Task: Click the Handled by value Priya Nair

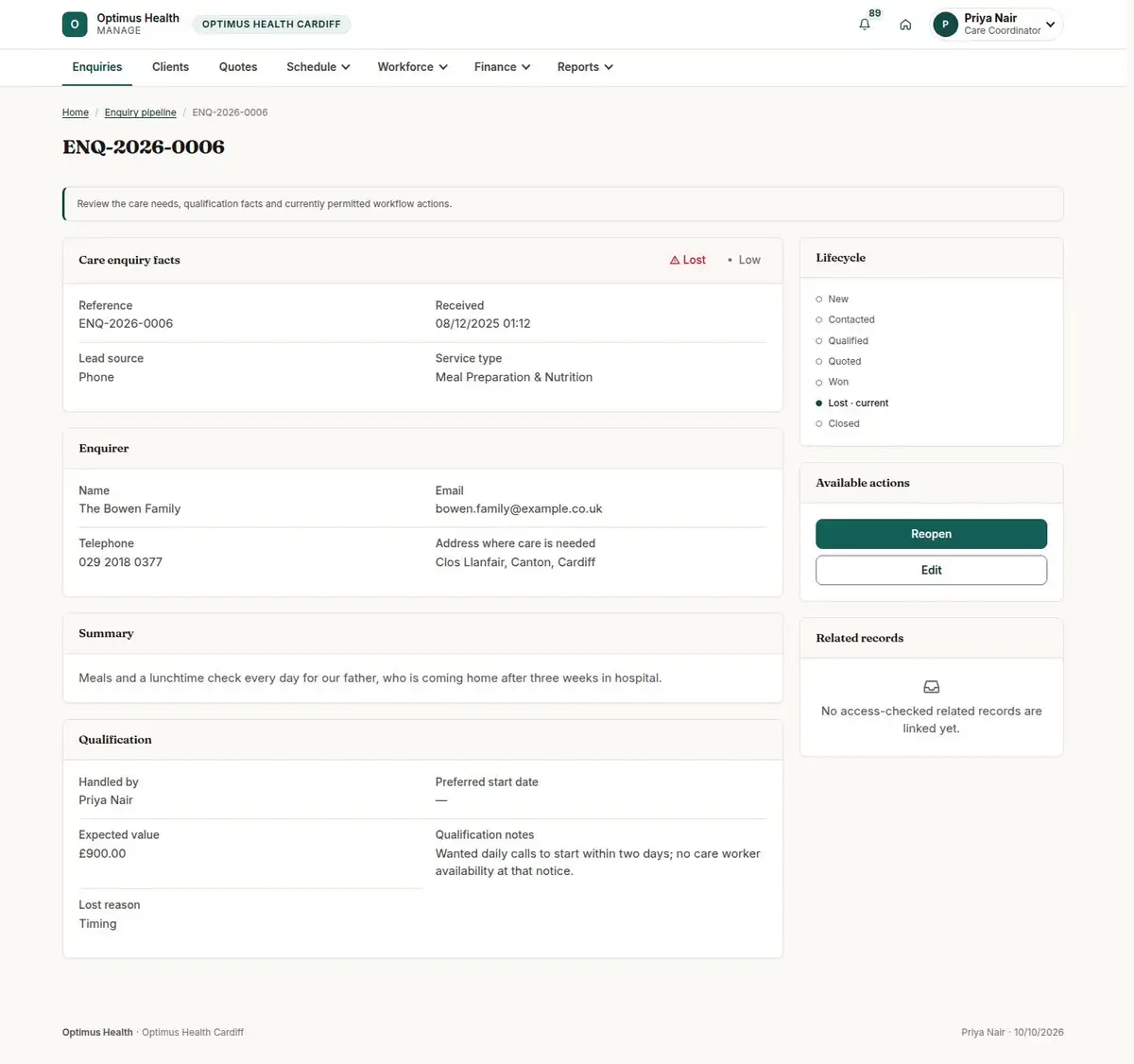Action: 106,800
